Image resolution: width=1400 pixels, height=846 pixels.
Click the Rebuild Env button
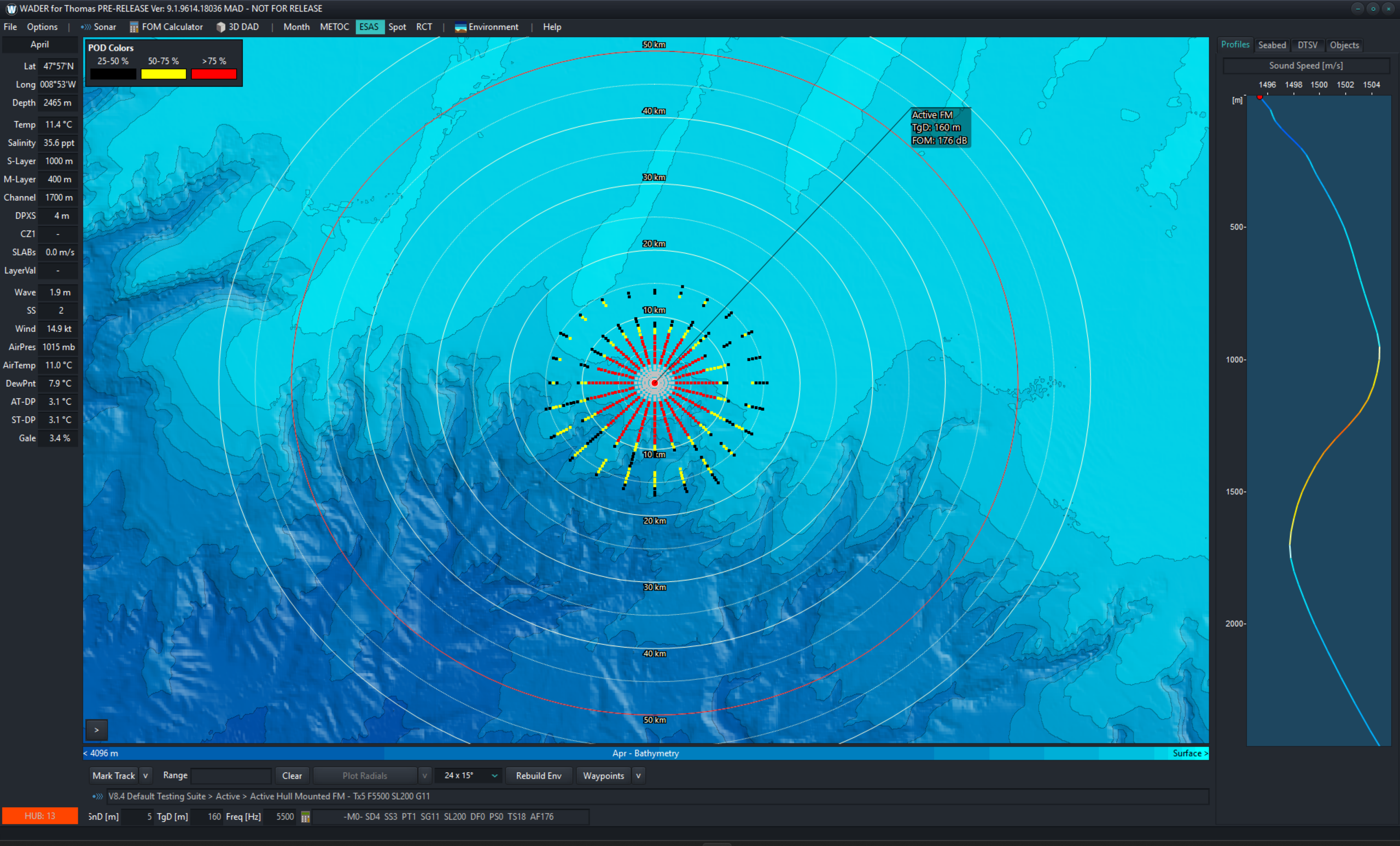click(x=539, y=775)
